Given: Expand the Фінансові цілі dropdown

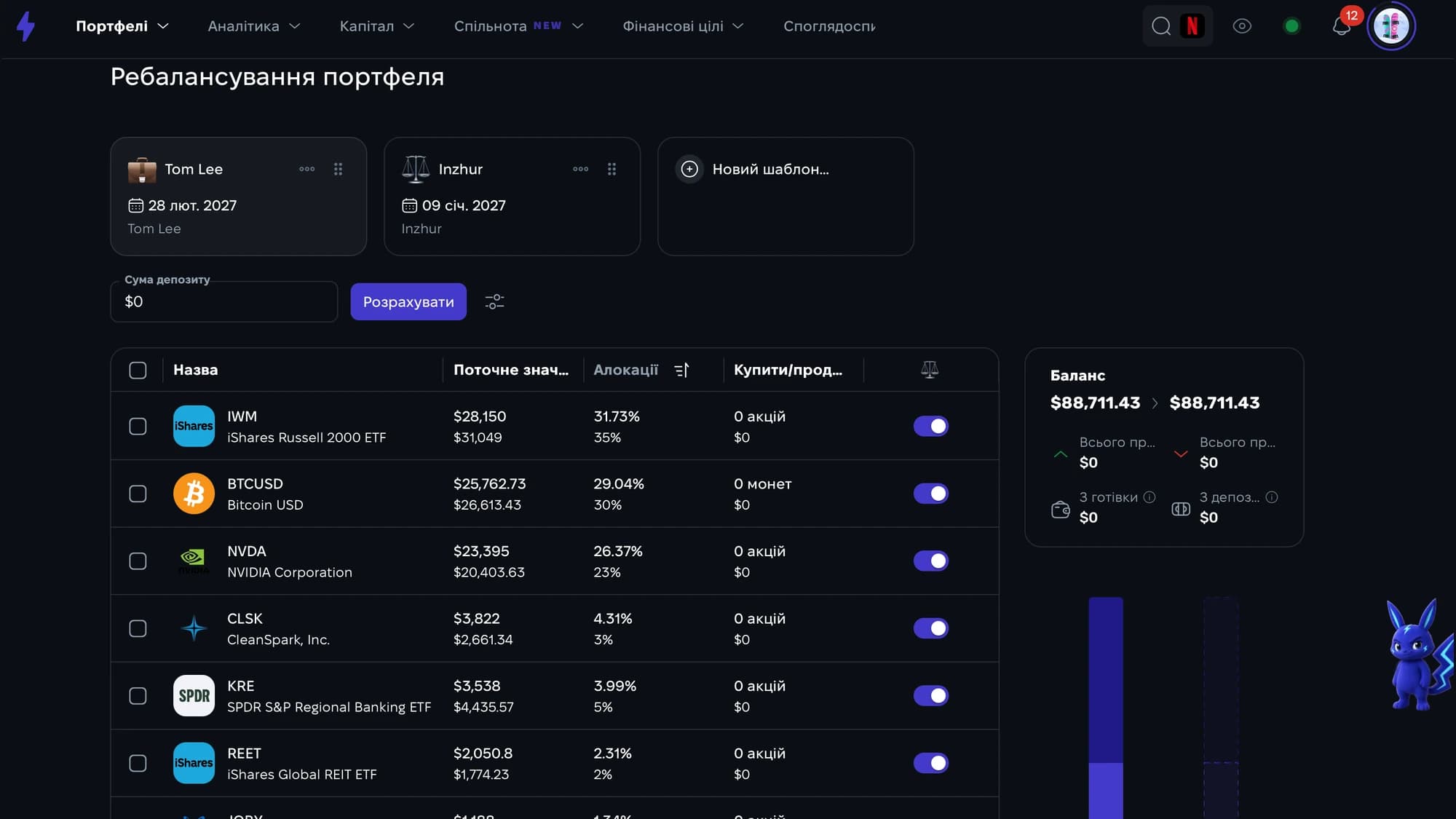Looking at the screenshot, I should point(683,26).
